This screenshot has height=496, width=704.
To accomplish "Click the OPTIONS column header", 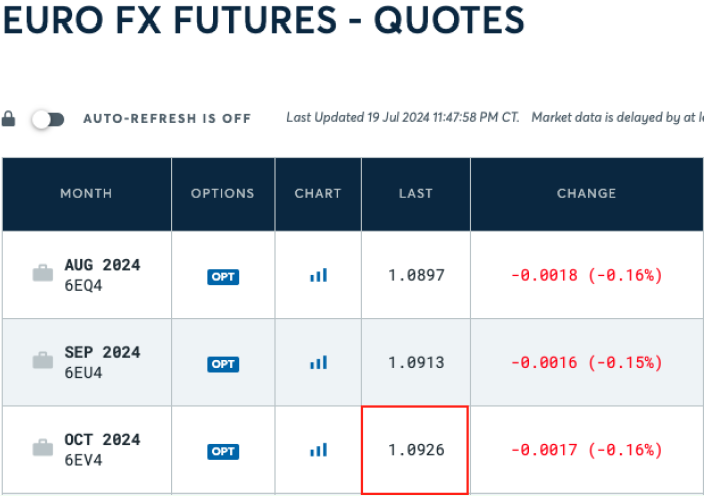I will tap(223, 193).
